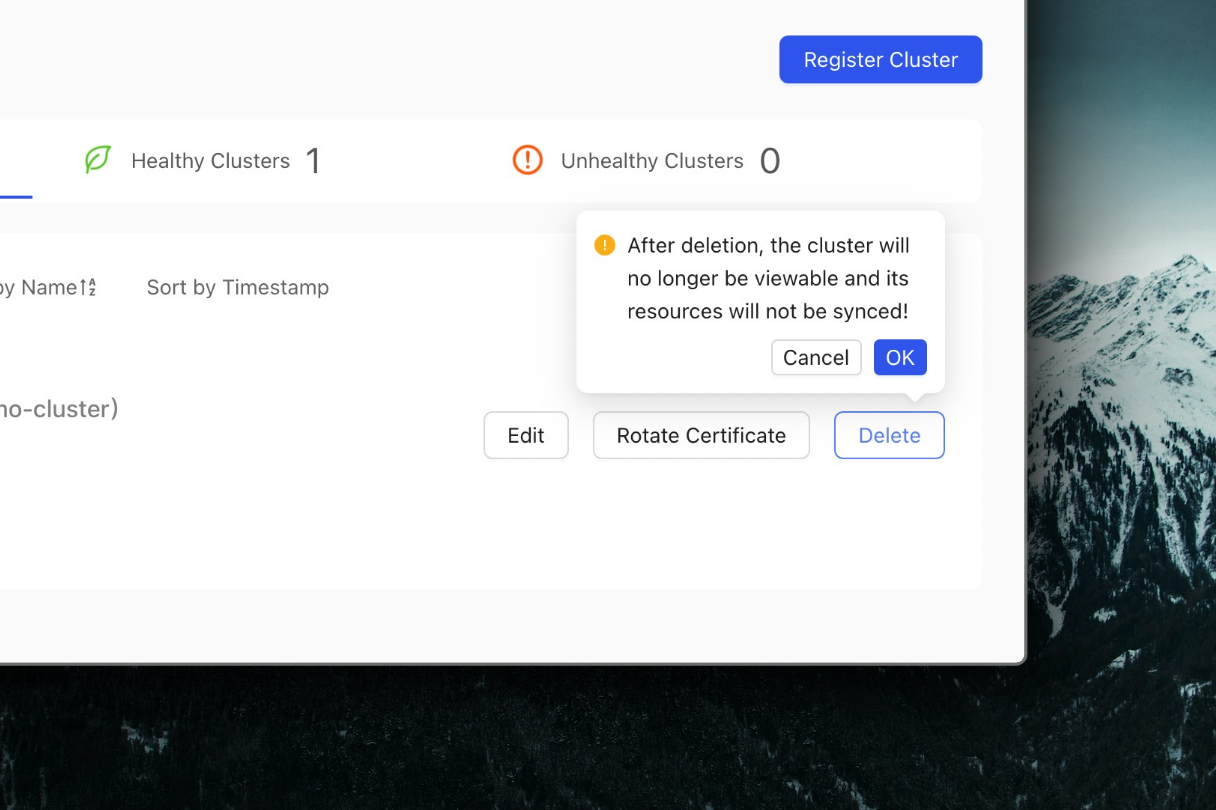1216x810 pixels.
Task: Click the cluster name ending in no-cluster
Action: click(58, 409)
